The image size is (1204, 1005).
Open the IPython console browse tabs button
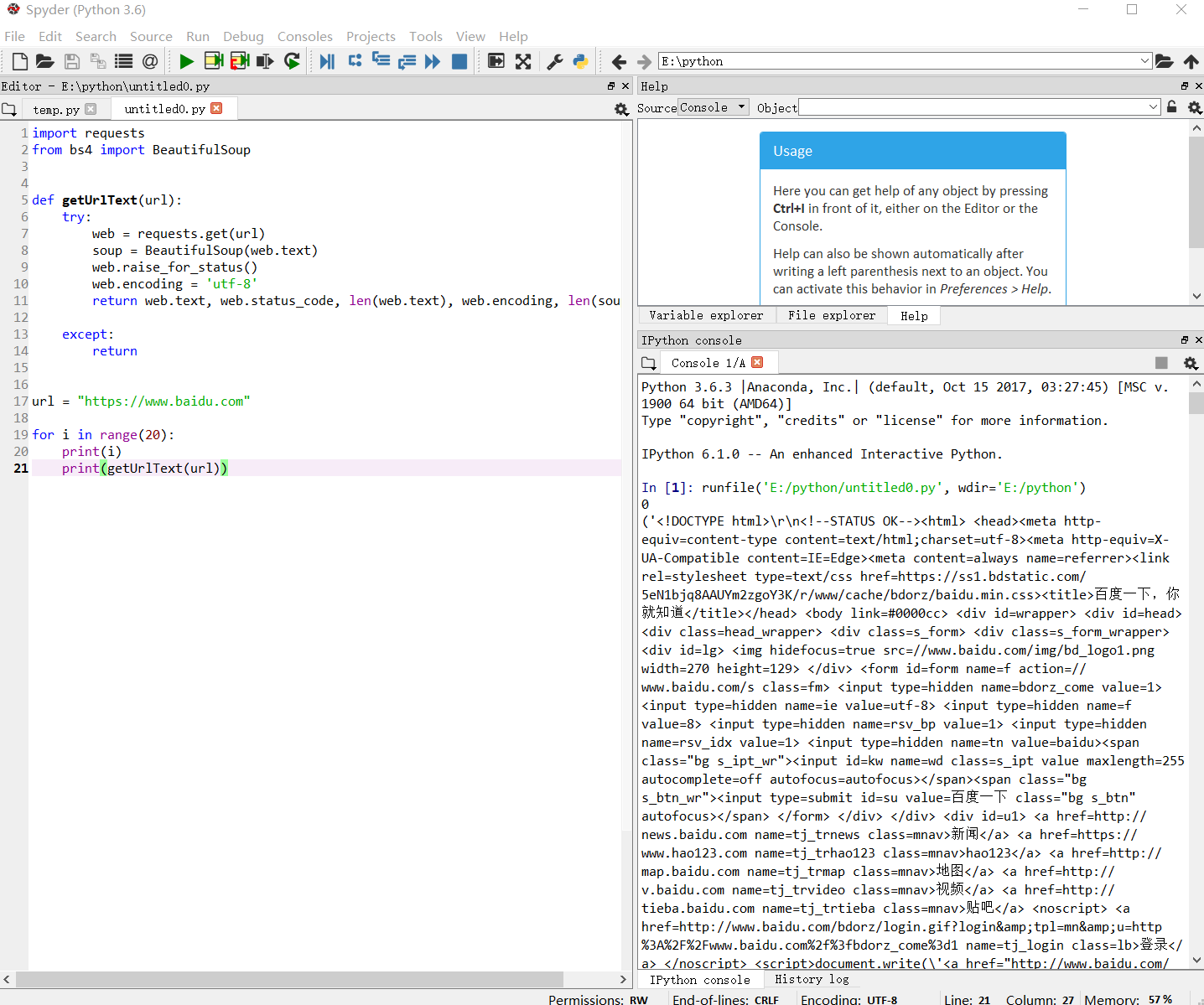coord(648,363)
